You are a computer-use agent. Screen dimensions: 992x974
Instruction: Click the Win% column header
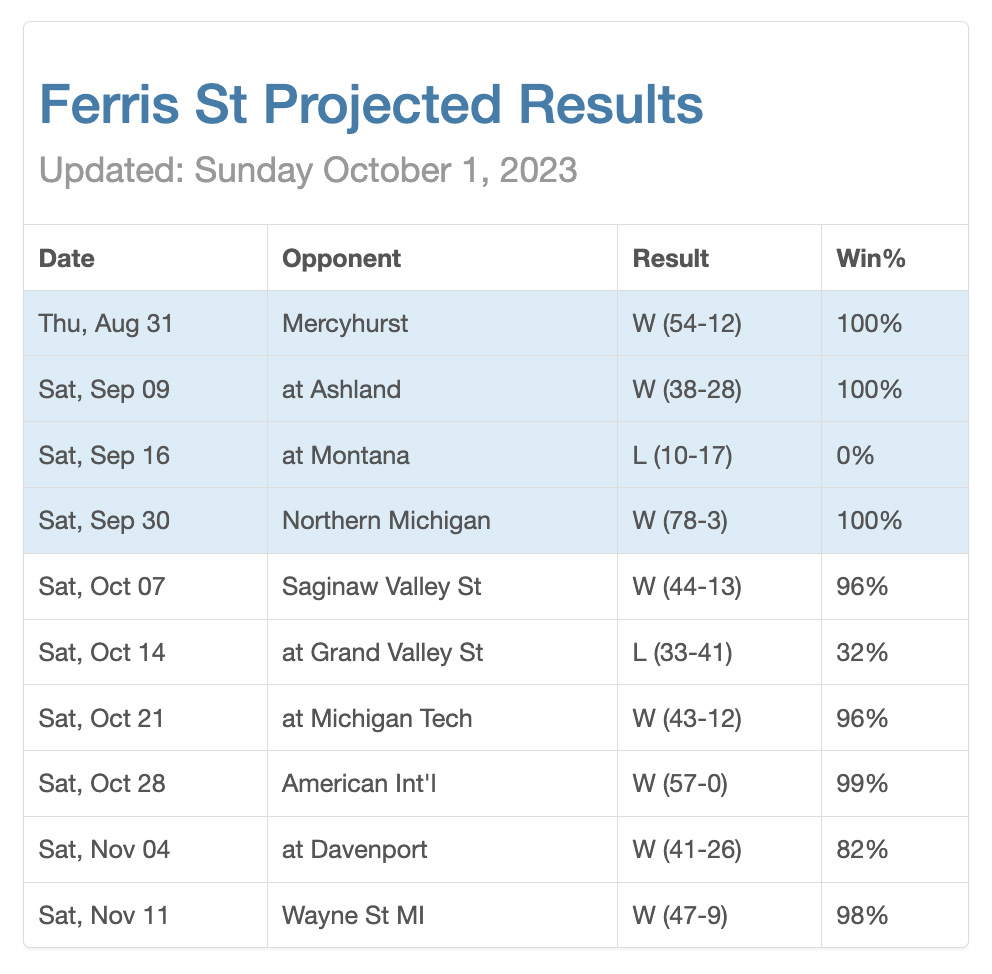[x=871, y=259]
